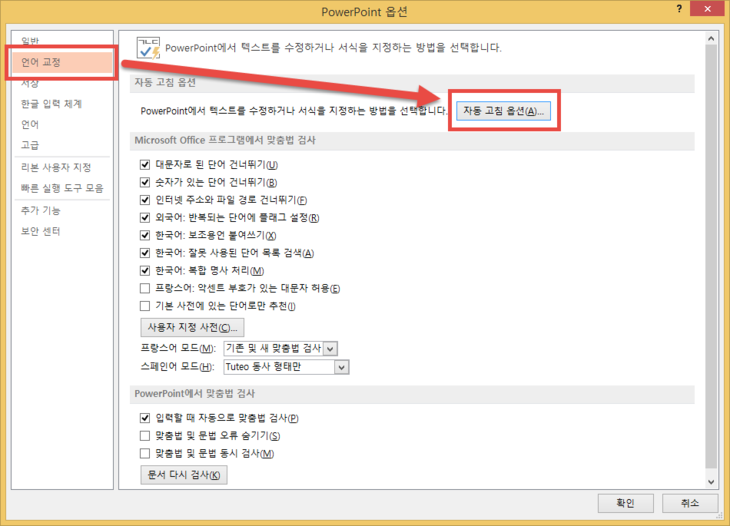730x526 pixels.
Task: Open the 저장 category
Action: [x=30, y=83]
